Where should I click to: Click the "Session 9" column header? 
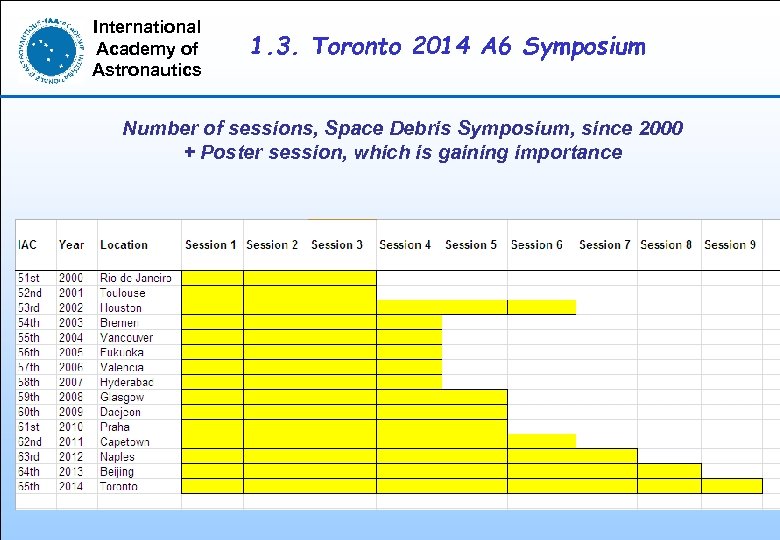[730, 245]
